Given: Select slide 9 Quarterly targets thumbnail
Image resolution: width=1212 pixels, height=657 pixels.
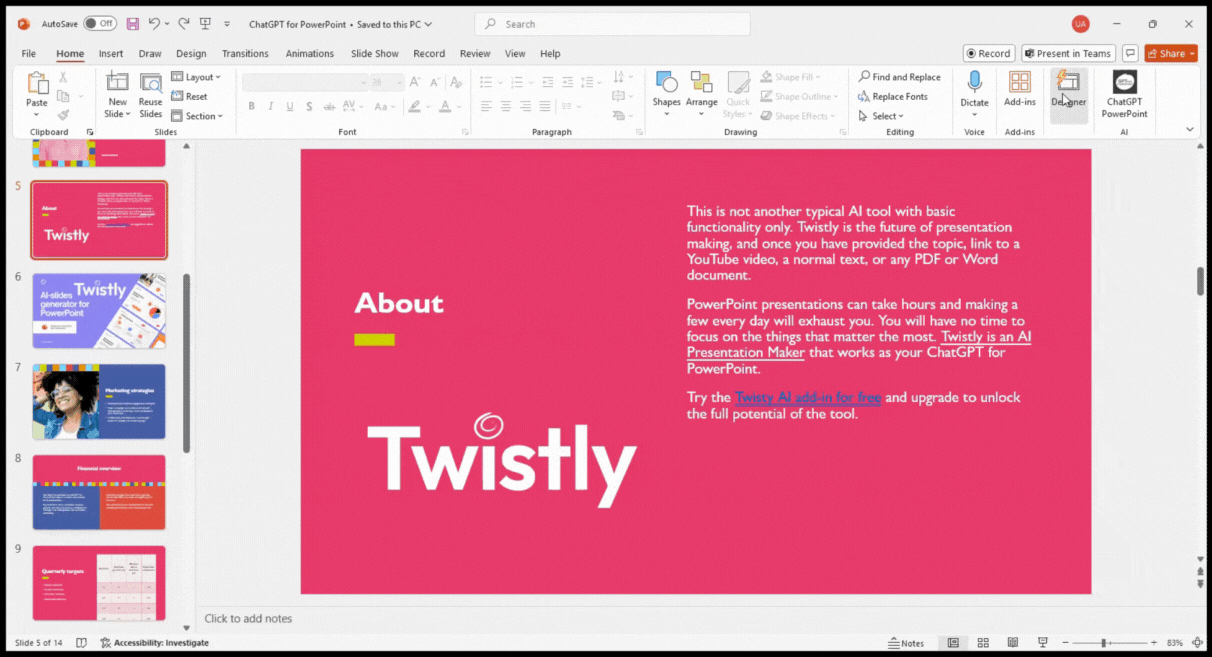Looking at the screenshot, I should point(99,583).
